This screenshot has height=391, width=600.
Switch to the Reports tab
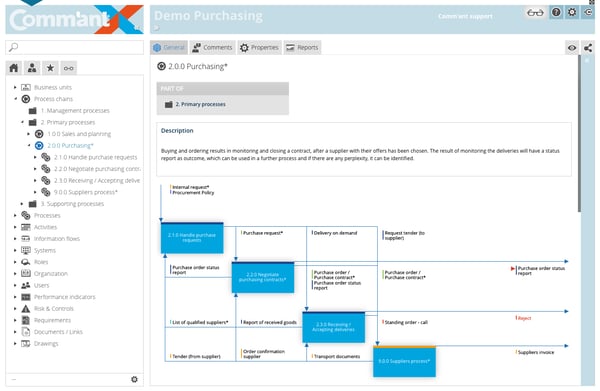point(302,47)
